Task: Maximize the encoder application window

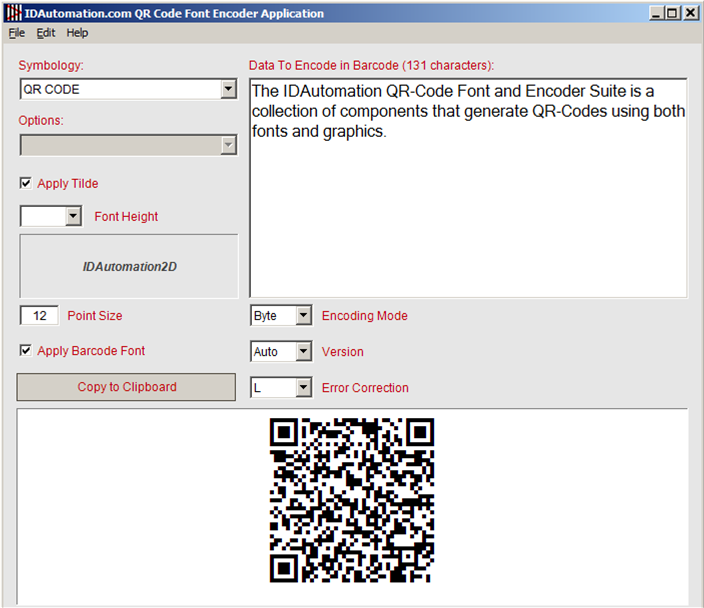Action: 672,13
